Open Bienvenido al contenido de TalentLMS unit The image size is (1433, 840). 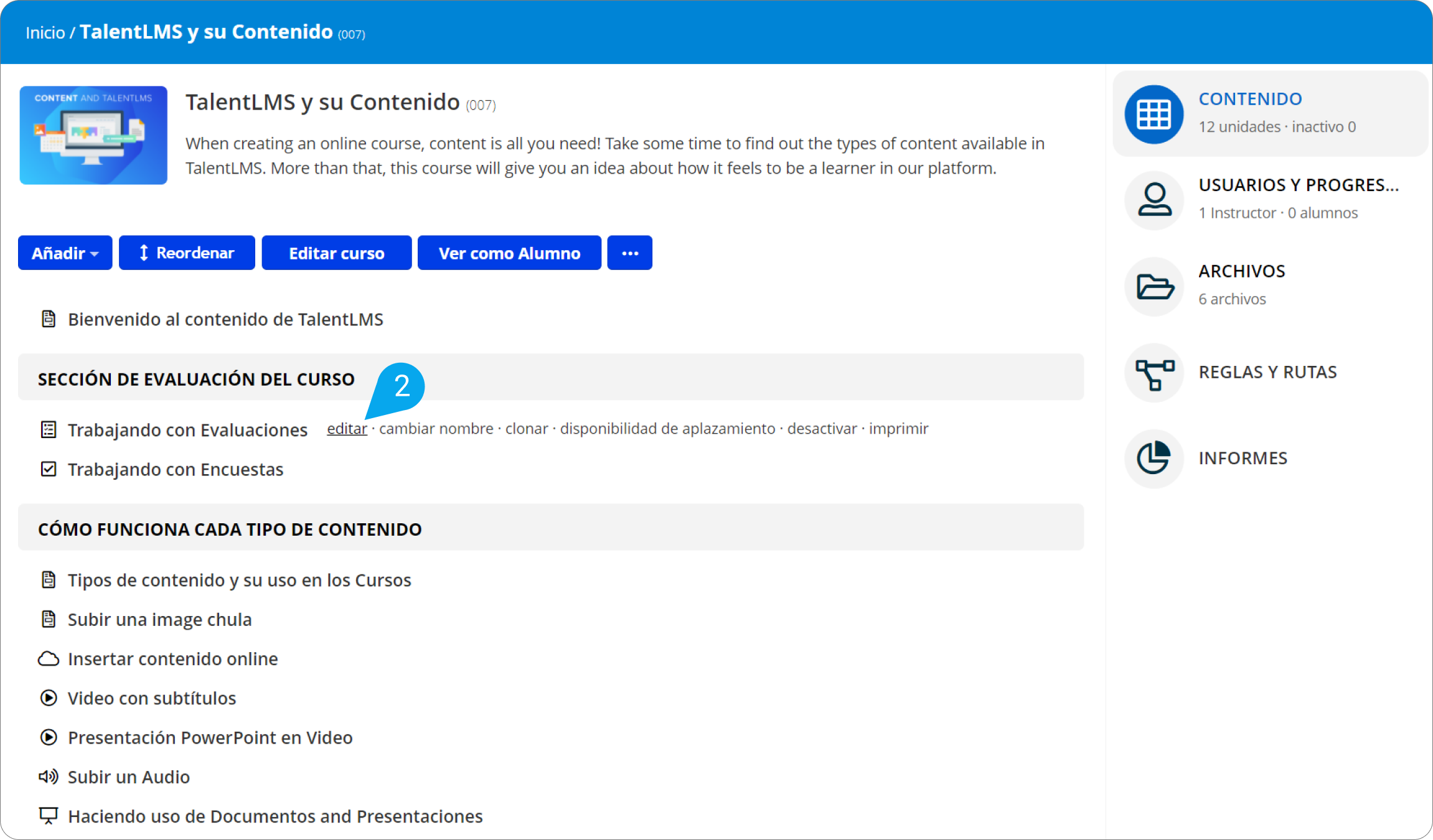click(225, 319)
